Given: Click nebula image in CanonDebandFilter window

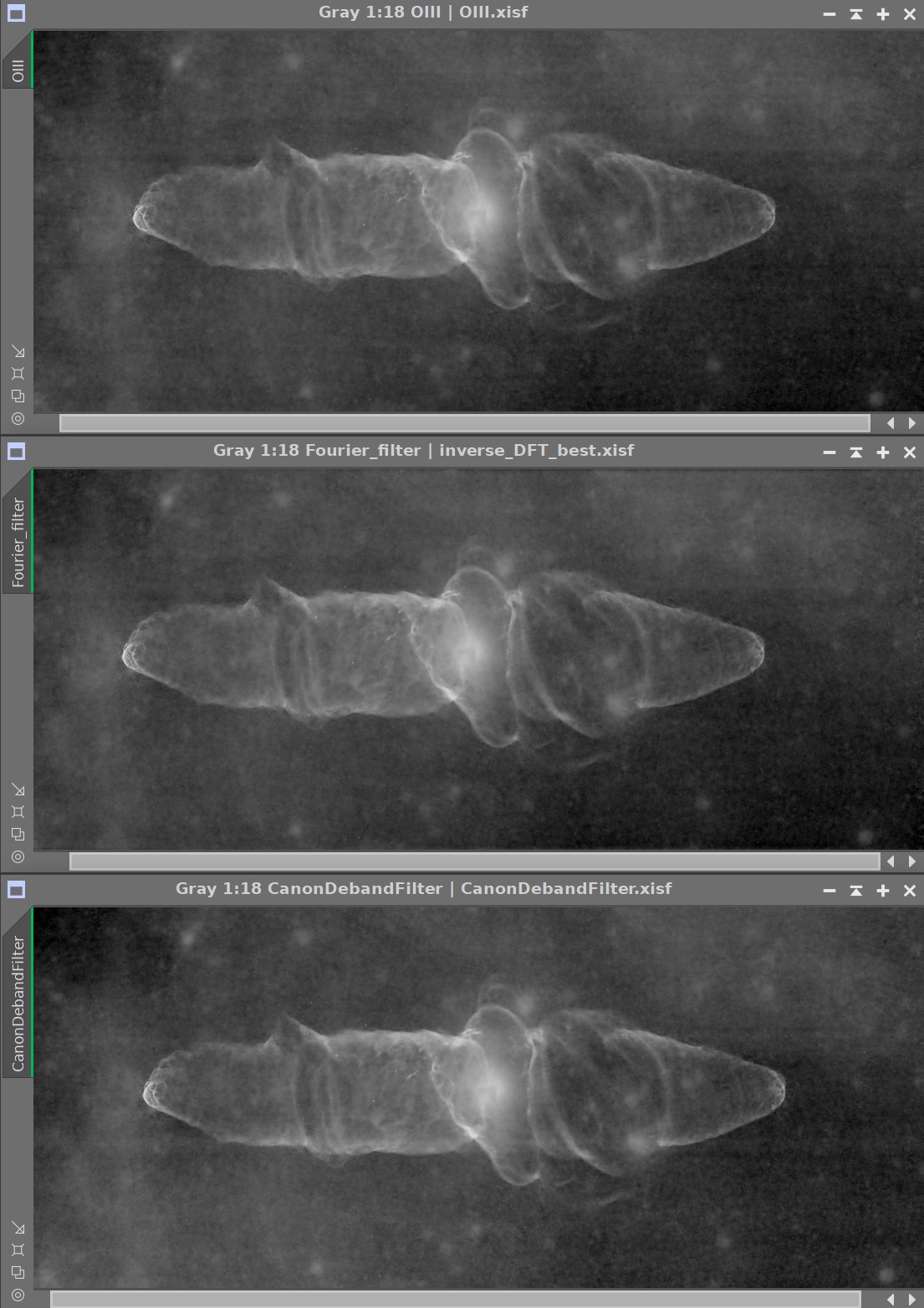Looking at the screenshot, I should pos(478,1098).
